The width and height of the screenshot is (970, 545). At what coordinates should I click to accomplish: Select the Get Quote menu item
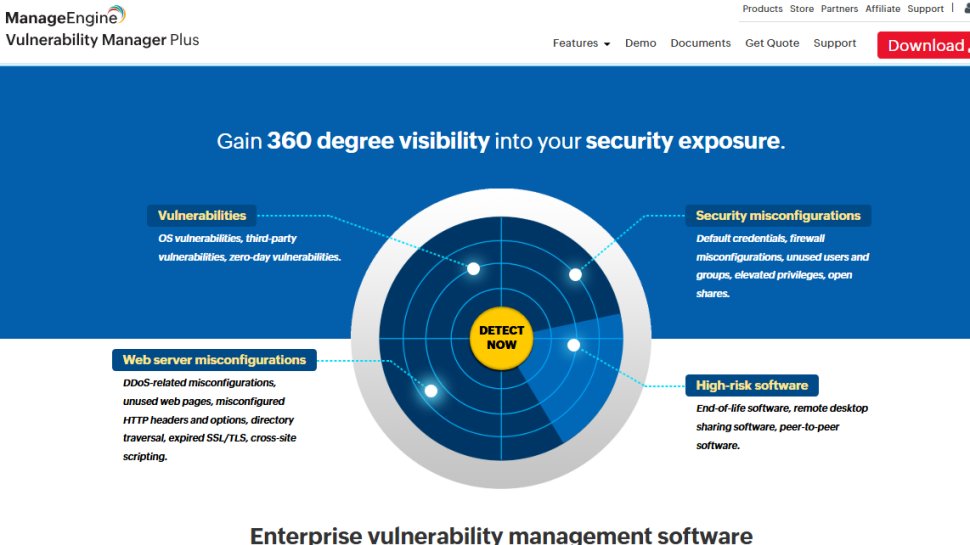(x=772, y=43)
